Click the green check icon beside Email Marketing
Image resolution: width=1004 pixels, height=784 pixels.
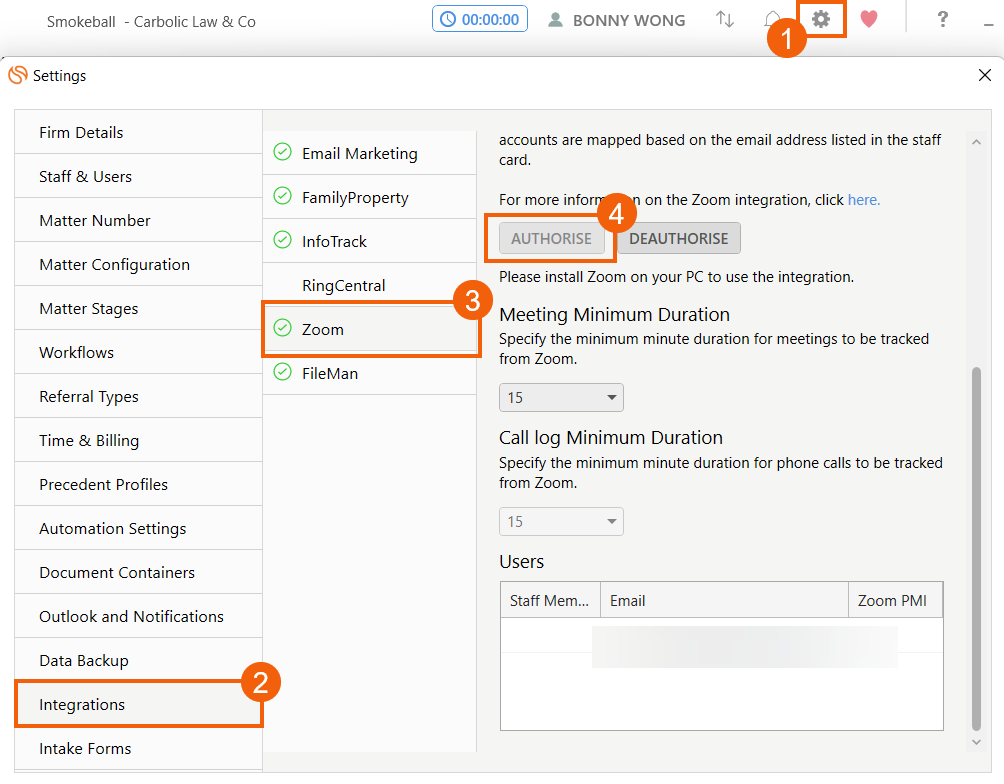282,152
